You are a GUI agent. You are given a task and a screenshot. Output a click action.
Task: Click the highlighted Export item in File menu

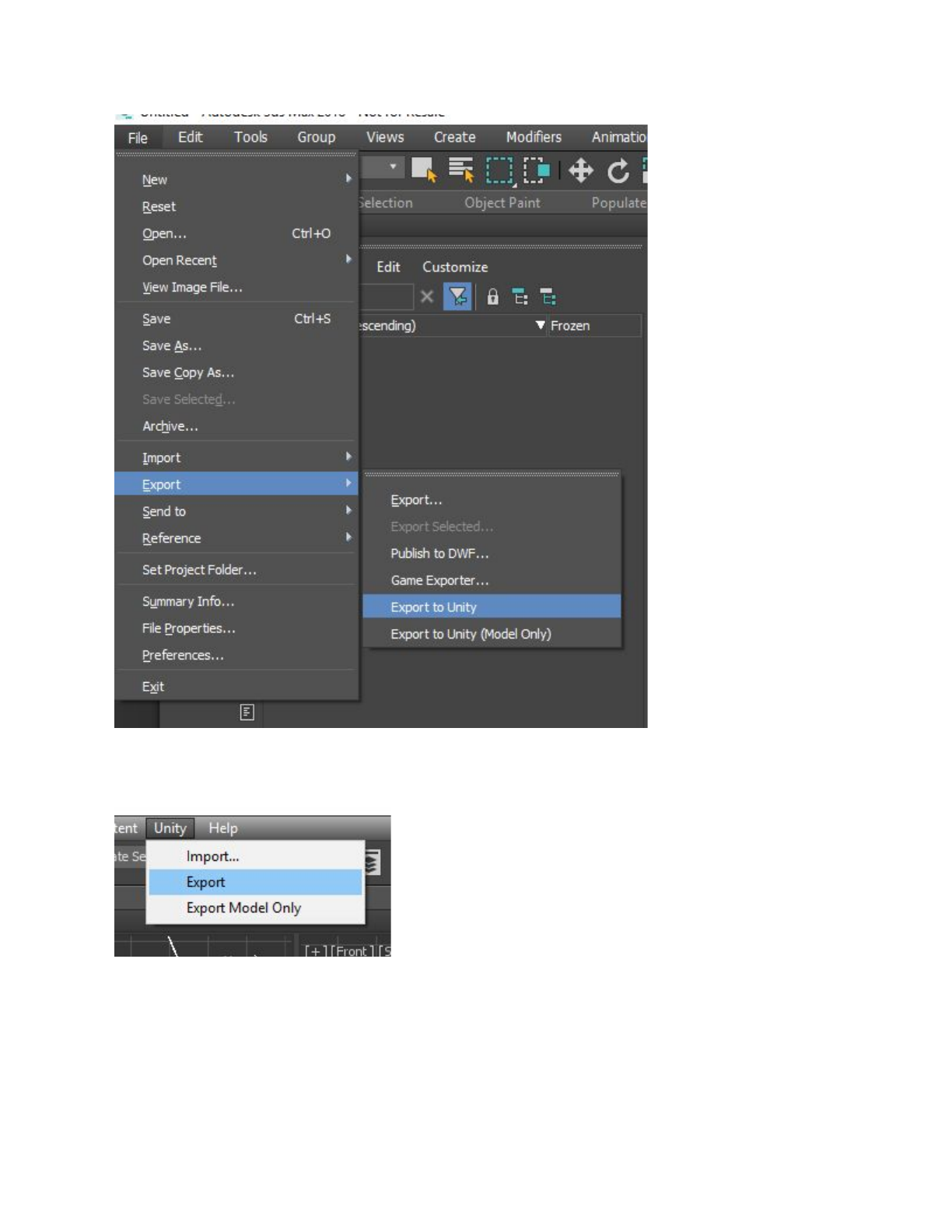click(x=236, y=484)
